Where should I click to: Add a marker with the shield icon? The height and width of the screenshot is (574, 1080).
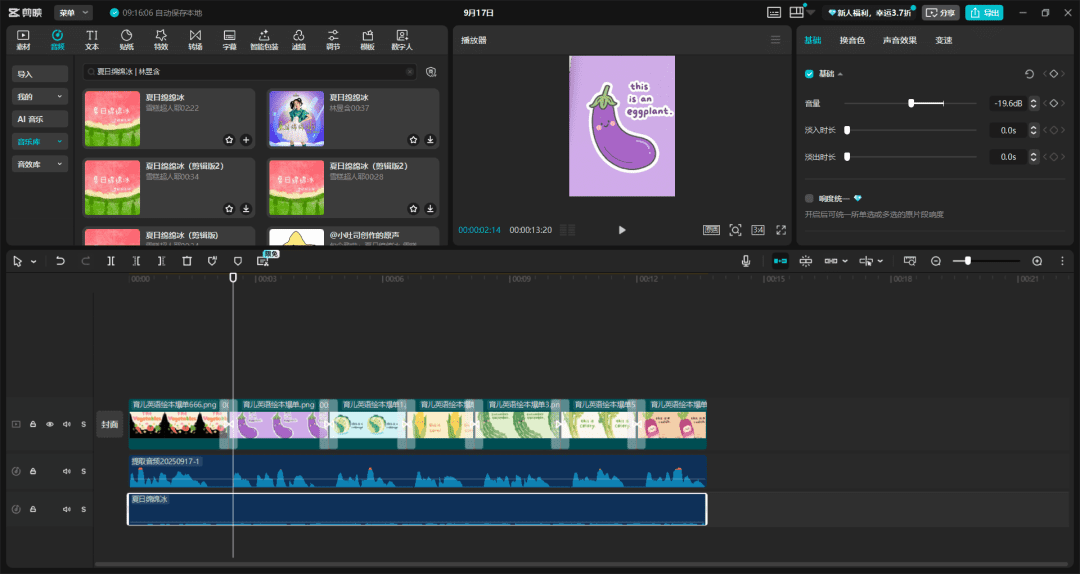(238, 261)
